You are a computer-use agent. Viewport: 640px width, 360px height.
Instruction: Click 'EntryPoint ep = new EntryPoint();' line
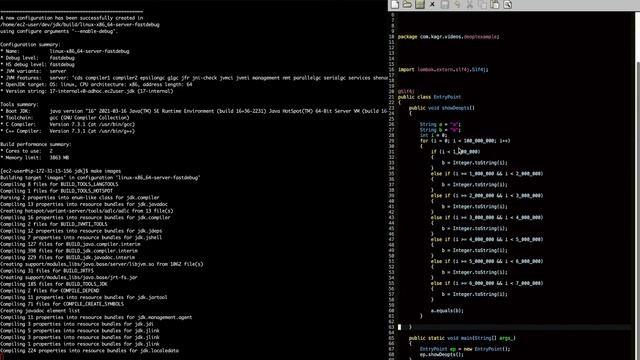tap(465, 349)
